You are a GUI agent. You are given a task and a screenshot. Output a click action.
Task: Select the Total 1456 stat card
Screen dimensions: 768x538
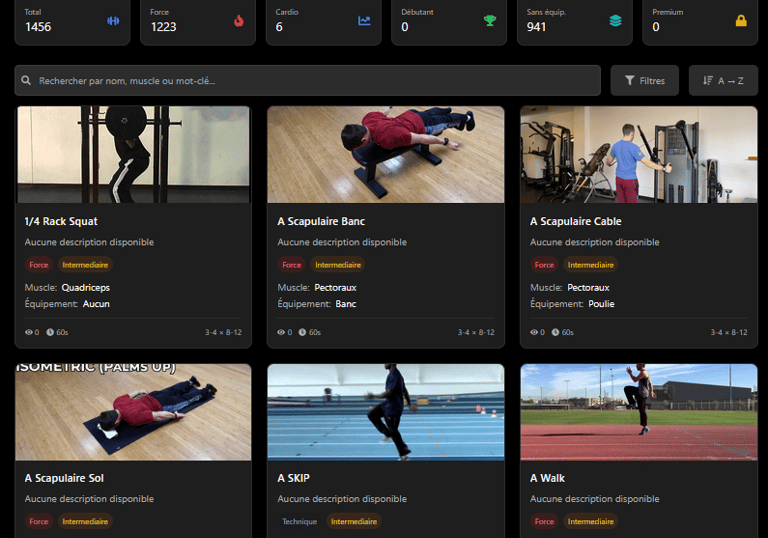tap(72, 22)
